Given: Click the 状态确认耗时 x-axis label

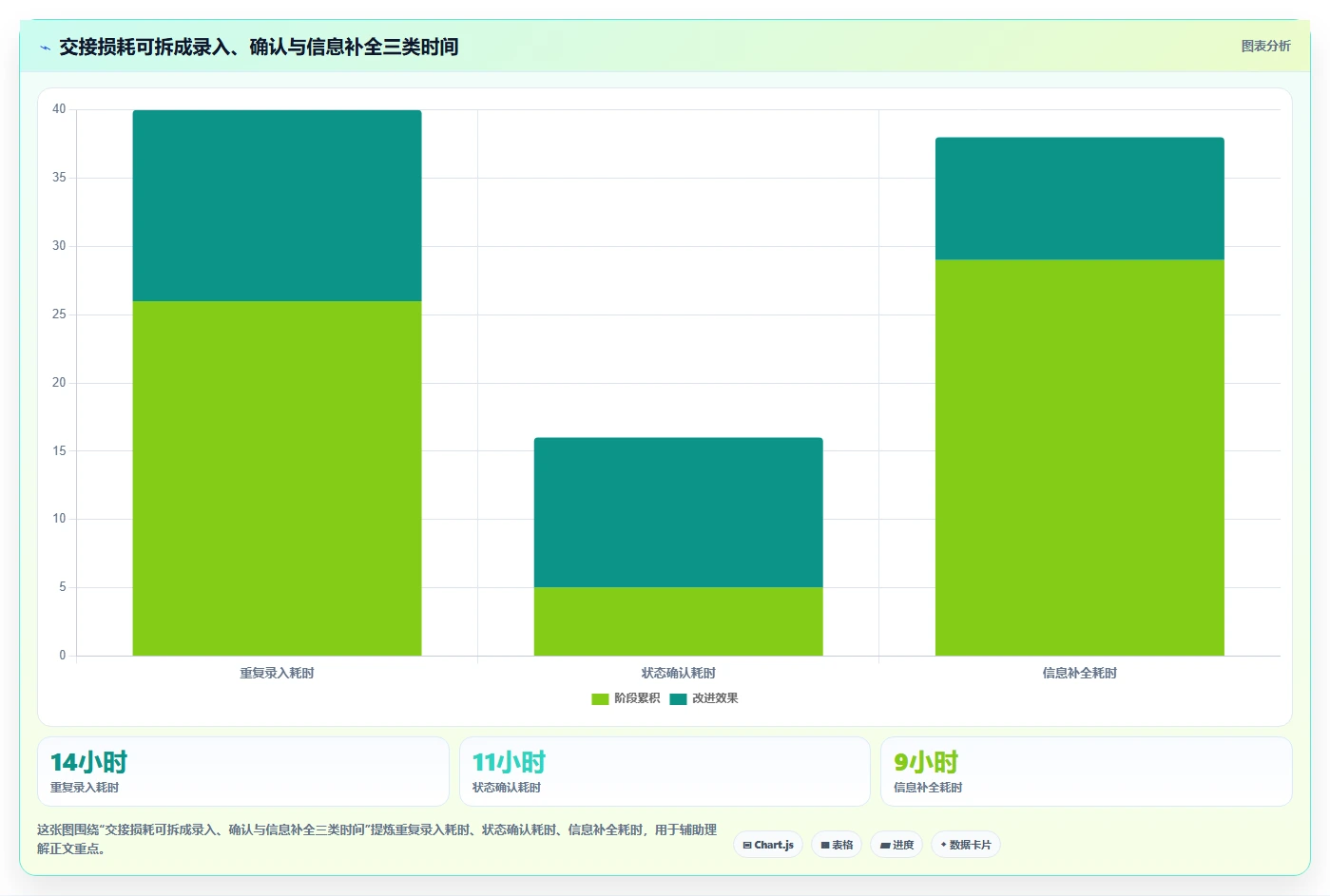Looking at the screenshot, I should click(x=678, y=673).
